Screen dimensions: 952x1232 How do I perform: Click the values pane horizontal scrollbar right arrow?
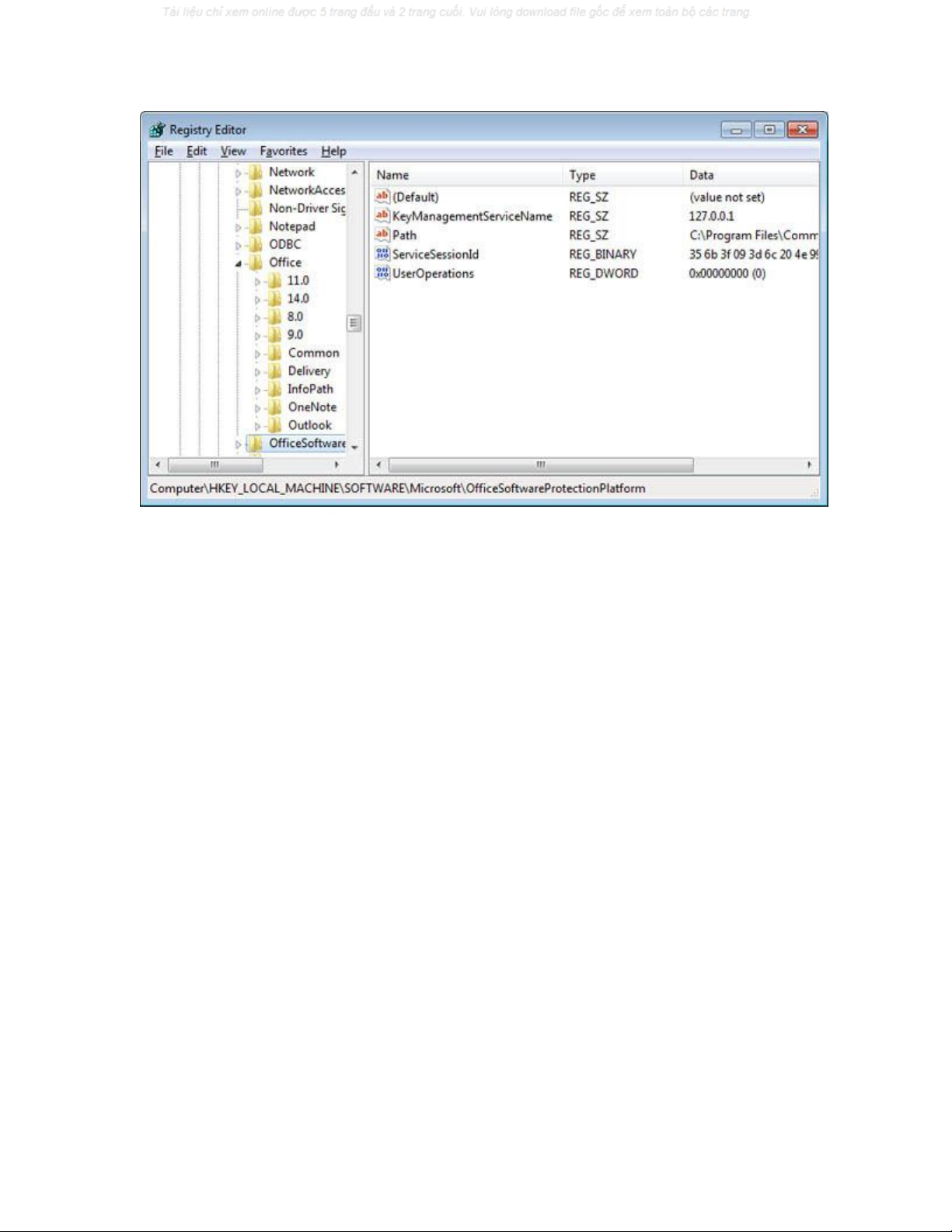click(x=809, y=465)
